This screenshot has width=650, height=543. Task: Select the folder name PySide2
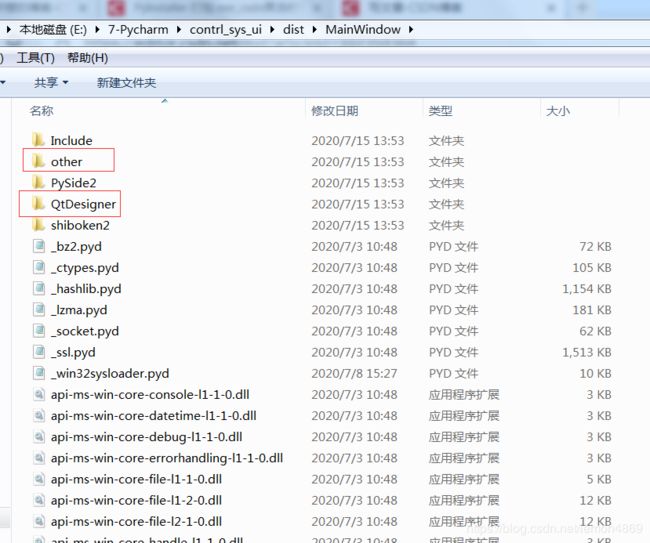point(73,183)
